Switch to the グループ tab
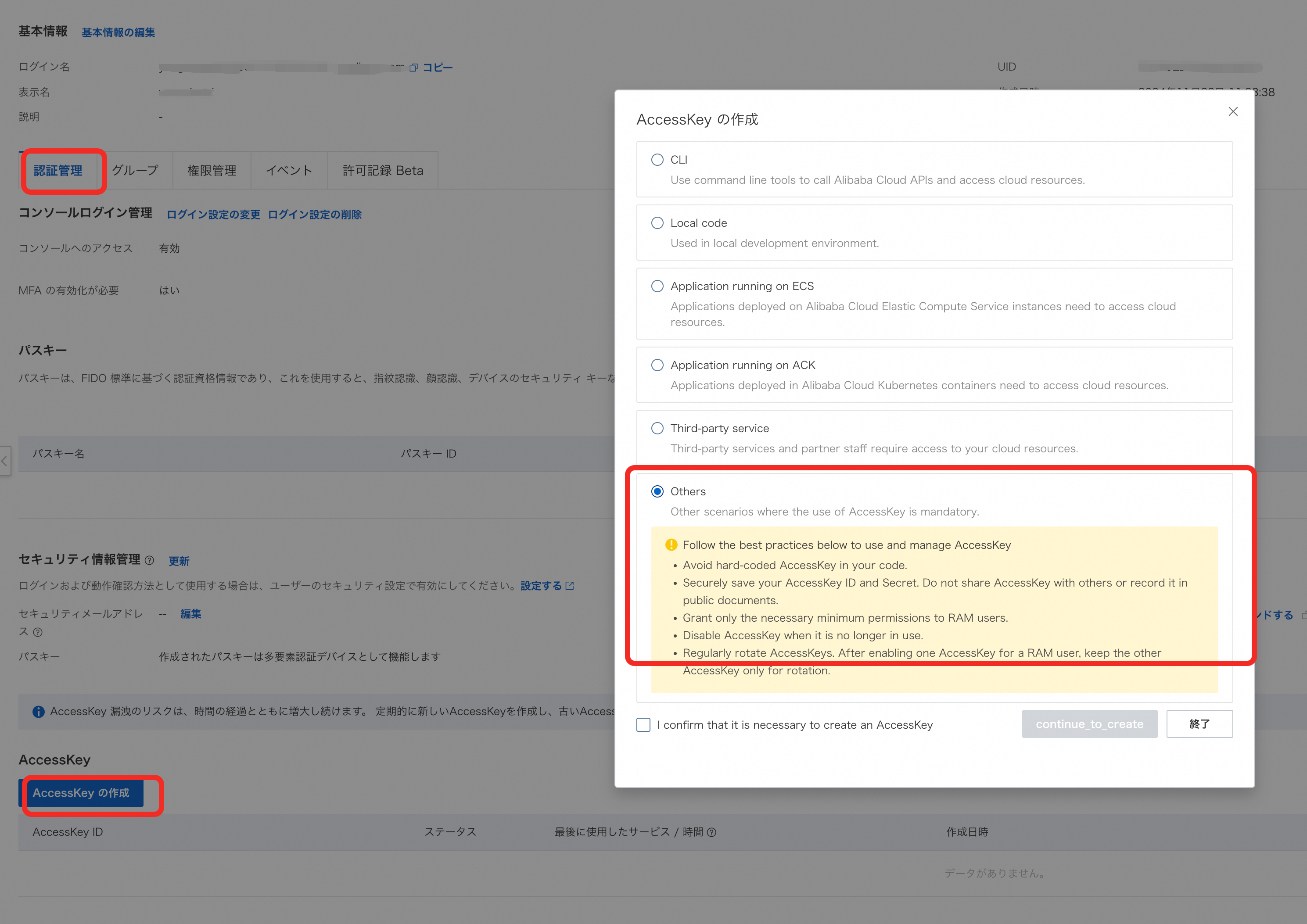 pos(135,171)
